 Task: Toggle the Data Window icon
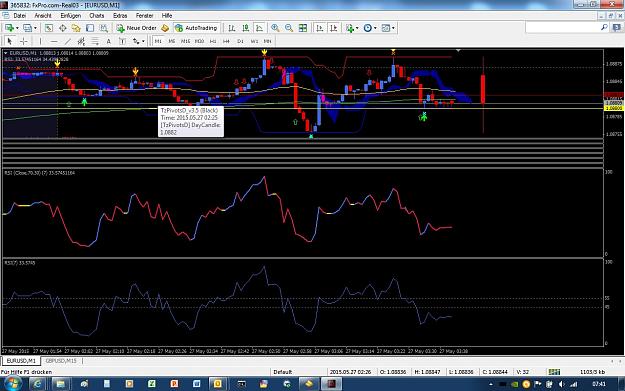(63, 28)
